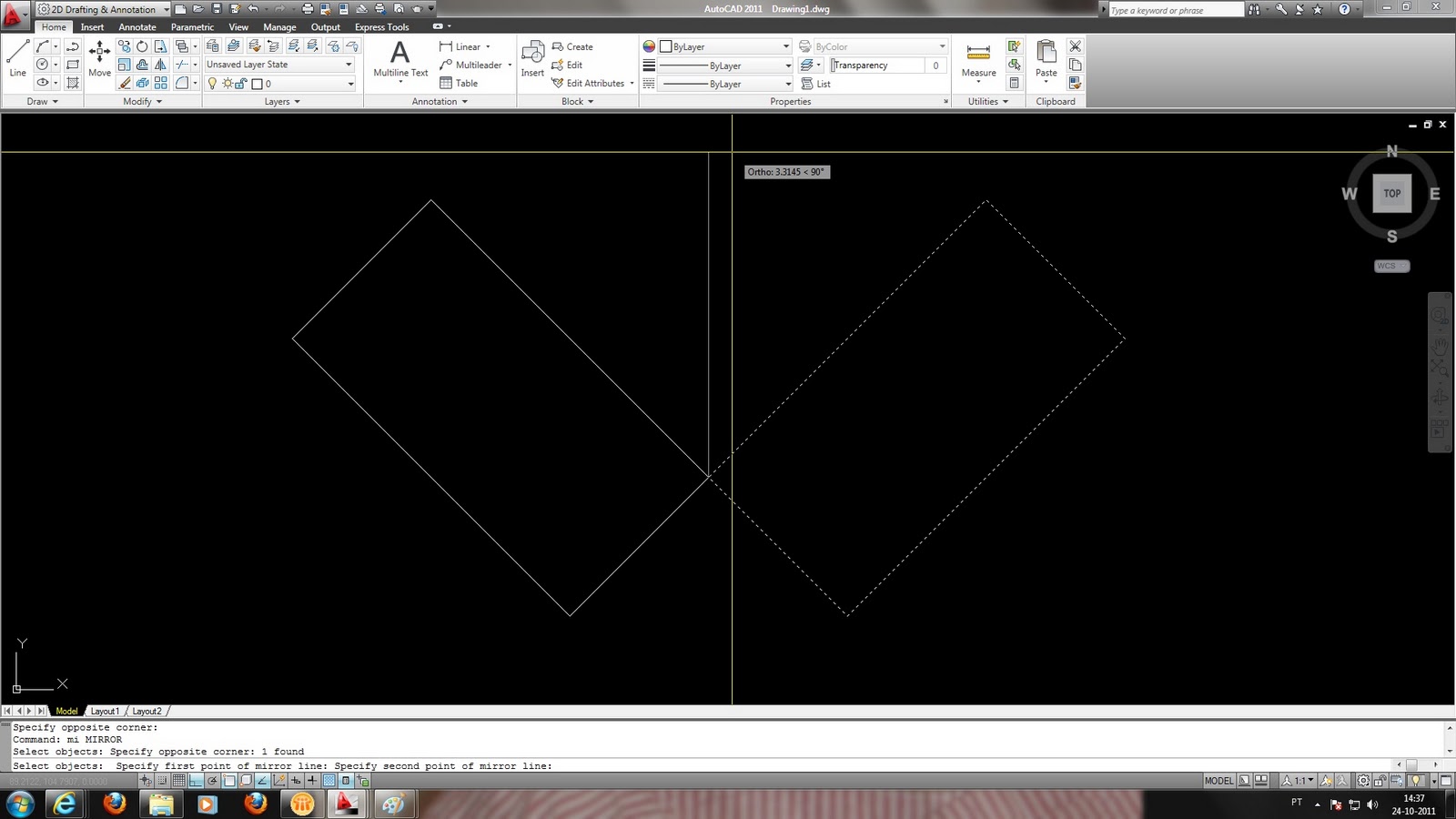Open the Layout1 tab

pos(106,711)
